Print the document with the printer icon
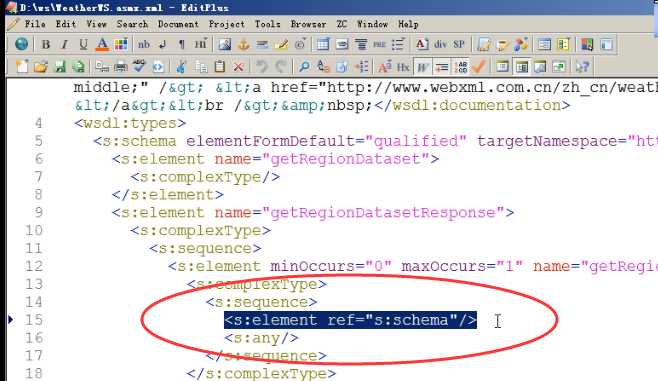The image size is (658, 381). pyautogui.click(x=121, y=66)
